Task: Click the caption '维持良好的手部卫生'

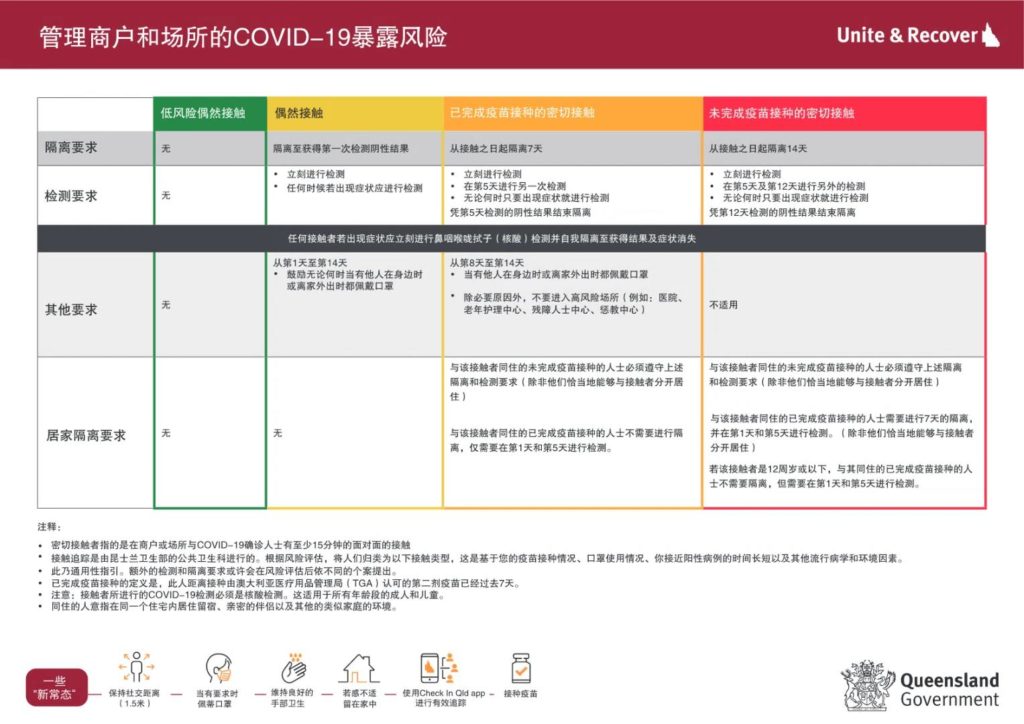Action: [x=292, y=698]
